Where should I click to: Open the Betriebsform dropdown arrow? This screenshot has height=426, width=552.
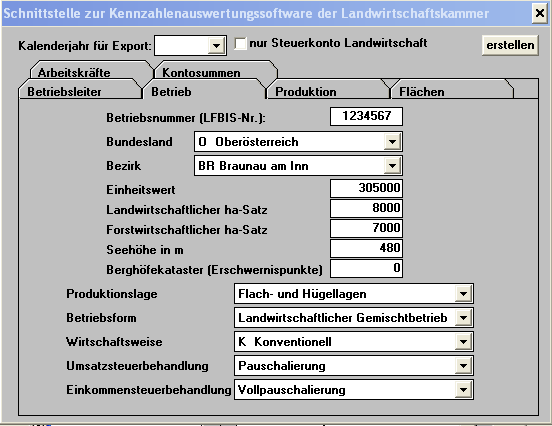463,318
